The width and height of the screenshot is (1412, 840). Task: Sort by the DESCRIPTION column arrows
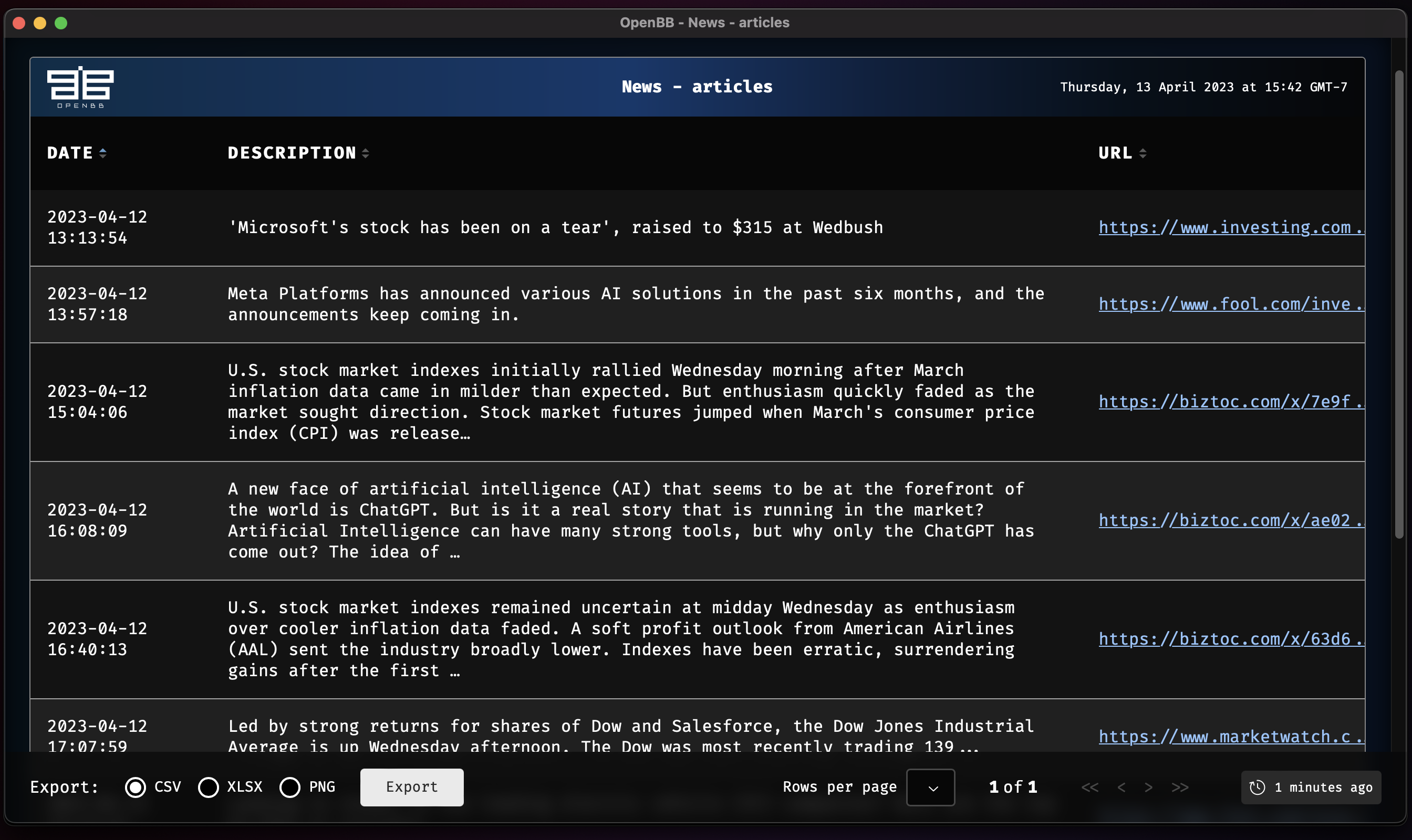pos(365,153)
